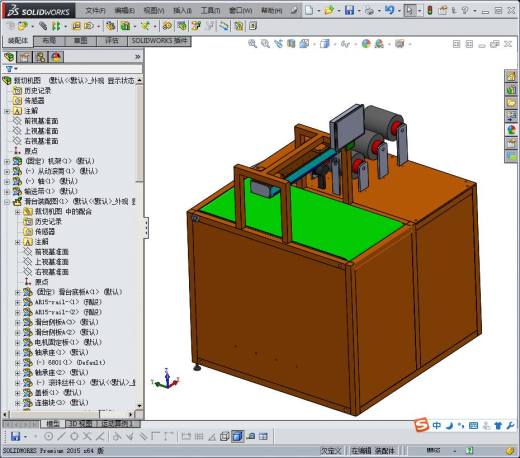Click the Save floppy disk icon

pyautogui.click(x=349, y=10)
